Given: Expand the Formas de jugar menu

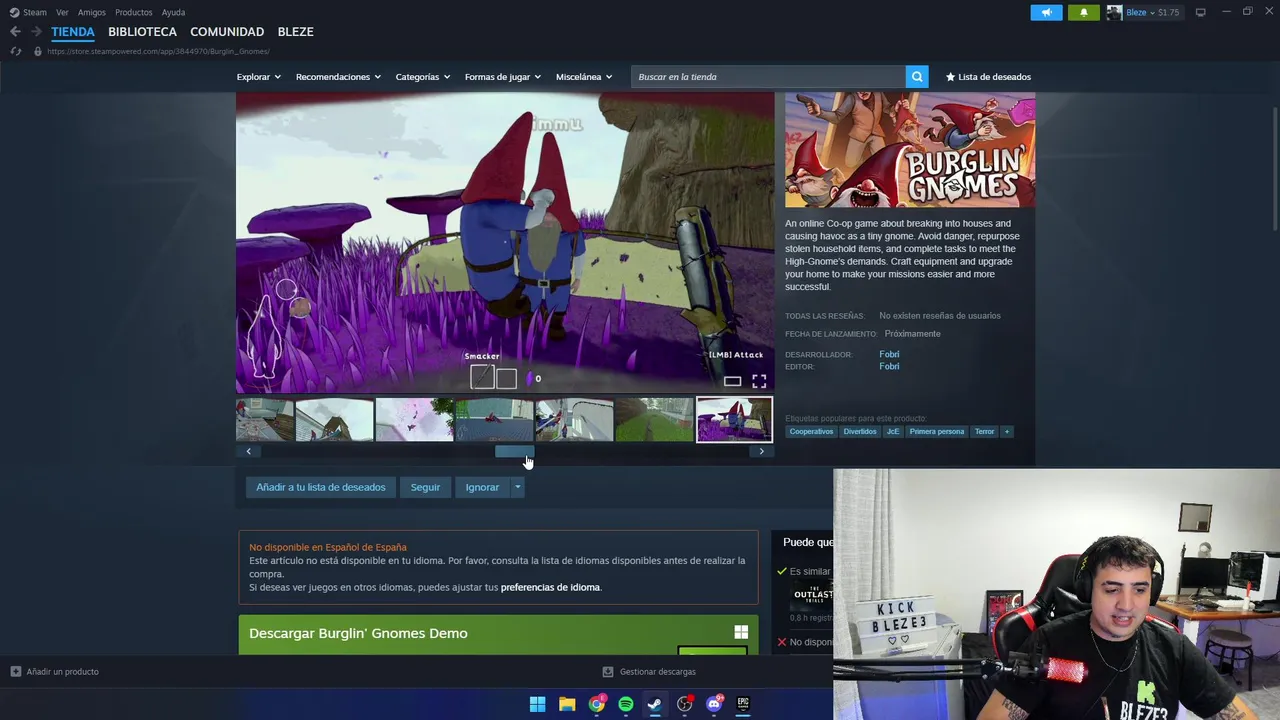Looking at the screenshot, I should (x=502, y=77).
